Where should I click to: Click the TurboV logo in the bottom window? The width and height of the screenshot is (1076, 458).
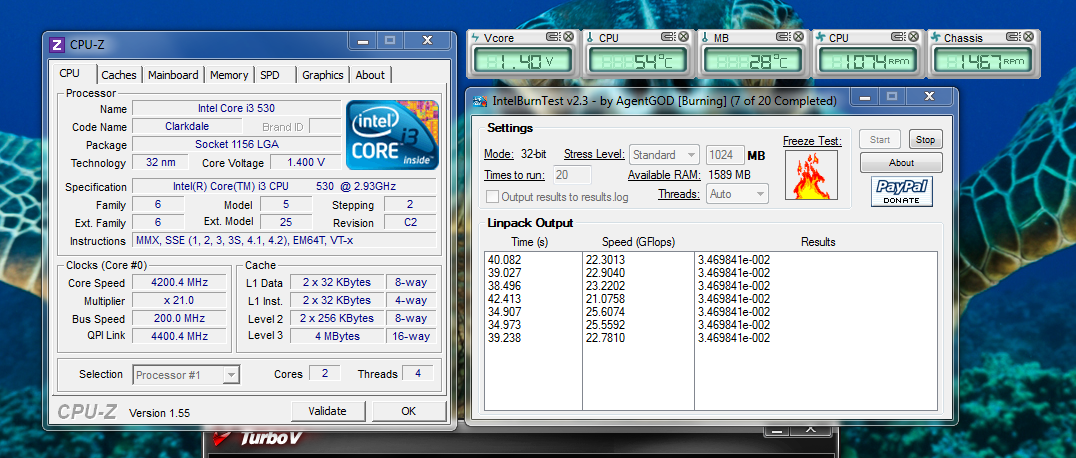point(257,438)
